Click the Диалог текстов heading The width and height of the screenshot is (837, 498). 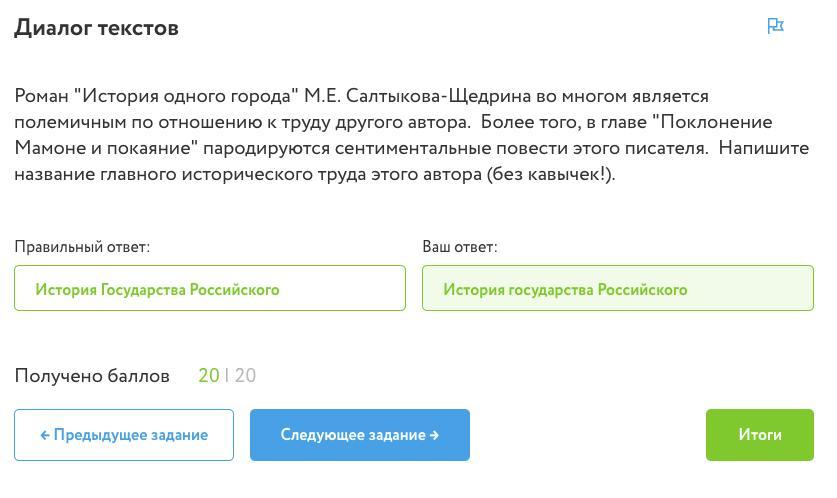click(x=96, y=28)
